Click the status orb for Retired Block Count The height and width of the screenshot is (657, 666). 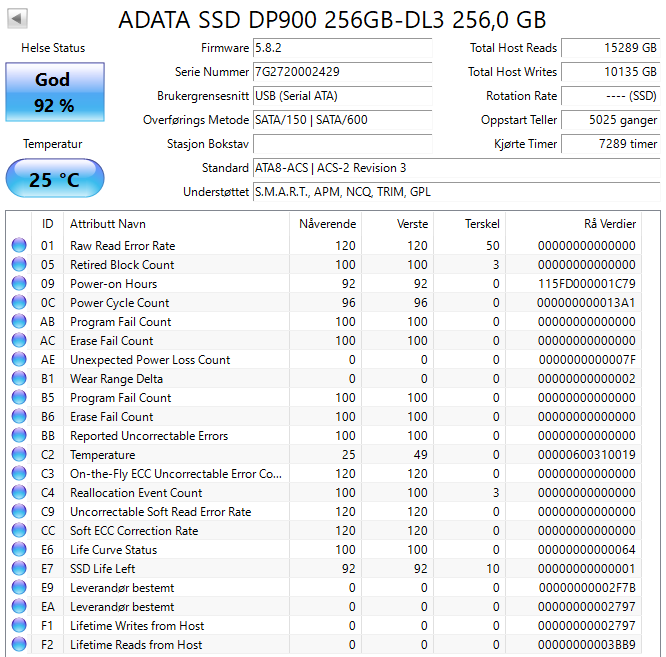click(x=19, y=264)
